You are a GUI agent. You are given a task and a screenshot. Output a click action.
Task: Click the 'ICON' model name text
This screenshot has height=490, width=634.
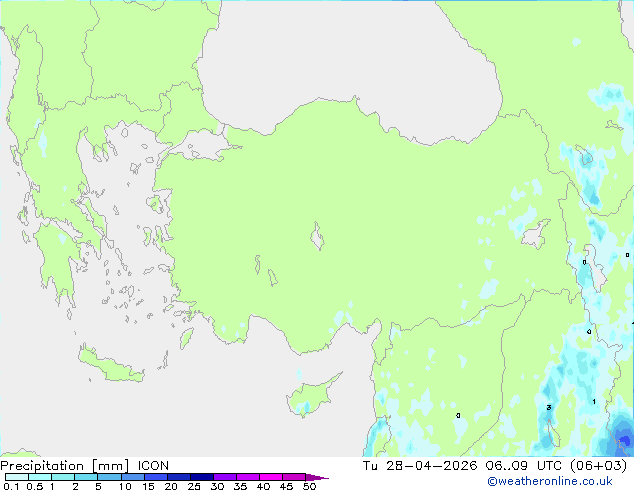coord(153,466)
